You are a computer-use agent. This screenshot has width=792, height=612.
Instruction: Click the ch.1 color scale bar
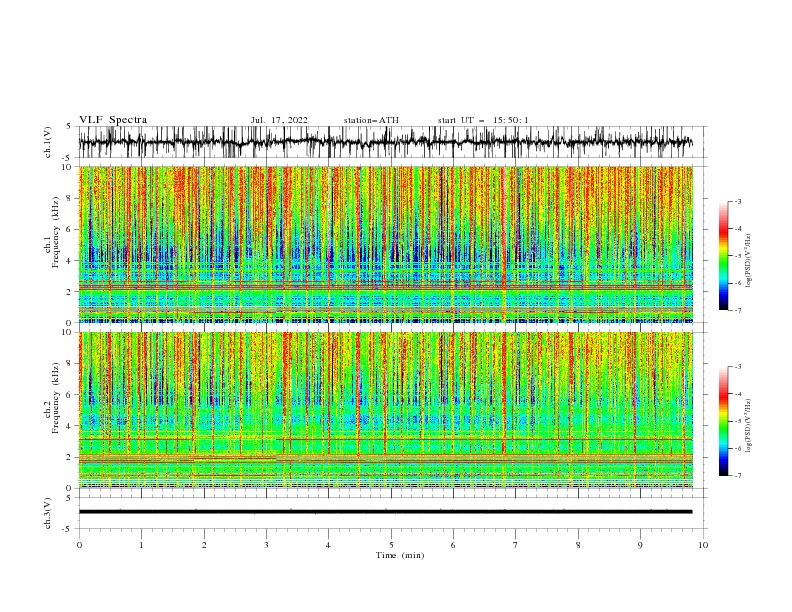(724, 256)
